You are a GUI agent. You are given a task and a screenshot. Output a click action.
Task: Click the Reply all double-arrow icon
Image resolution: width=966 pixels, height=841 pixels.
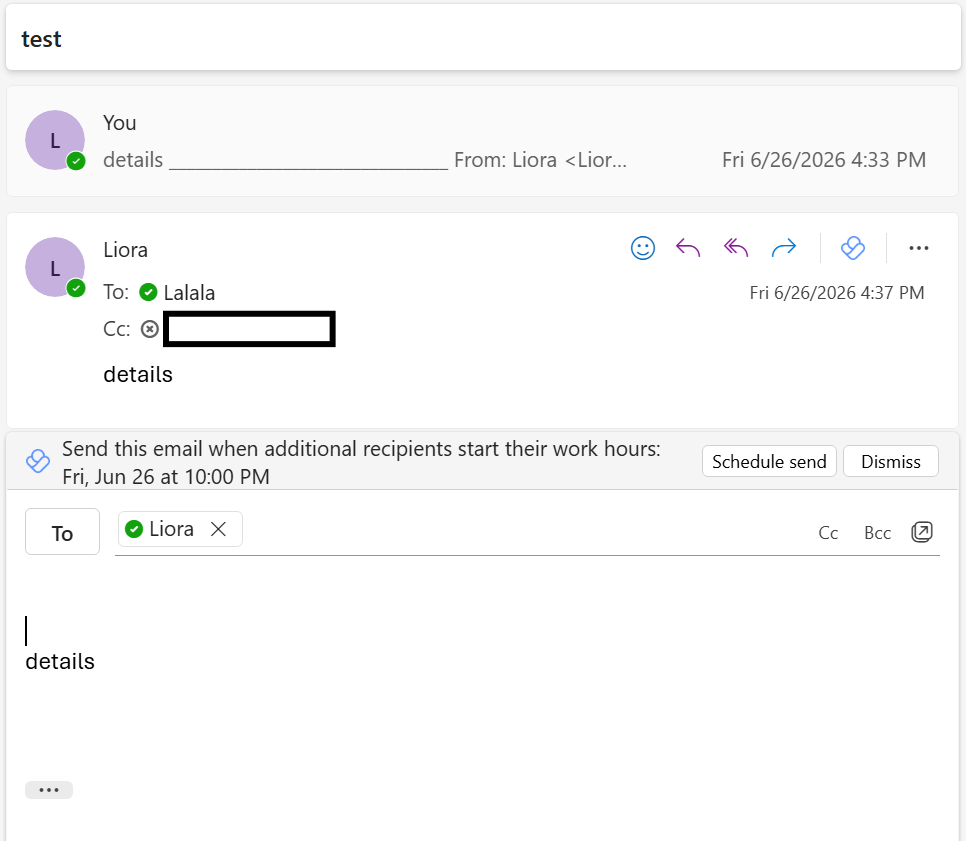(736, 248)
